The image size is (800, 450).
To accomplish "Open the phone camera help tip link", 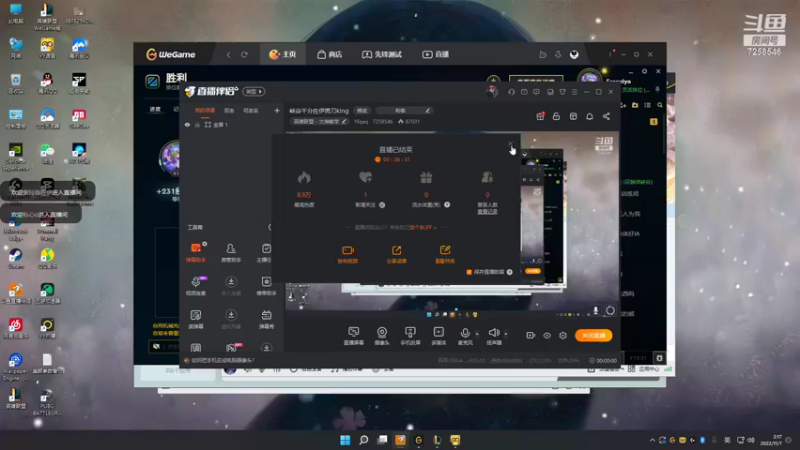I will tap(223, 360).
